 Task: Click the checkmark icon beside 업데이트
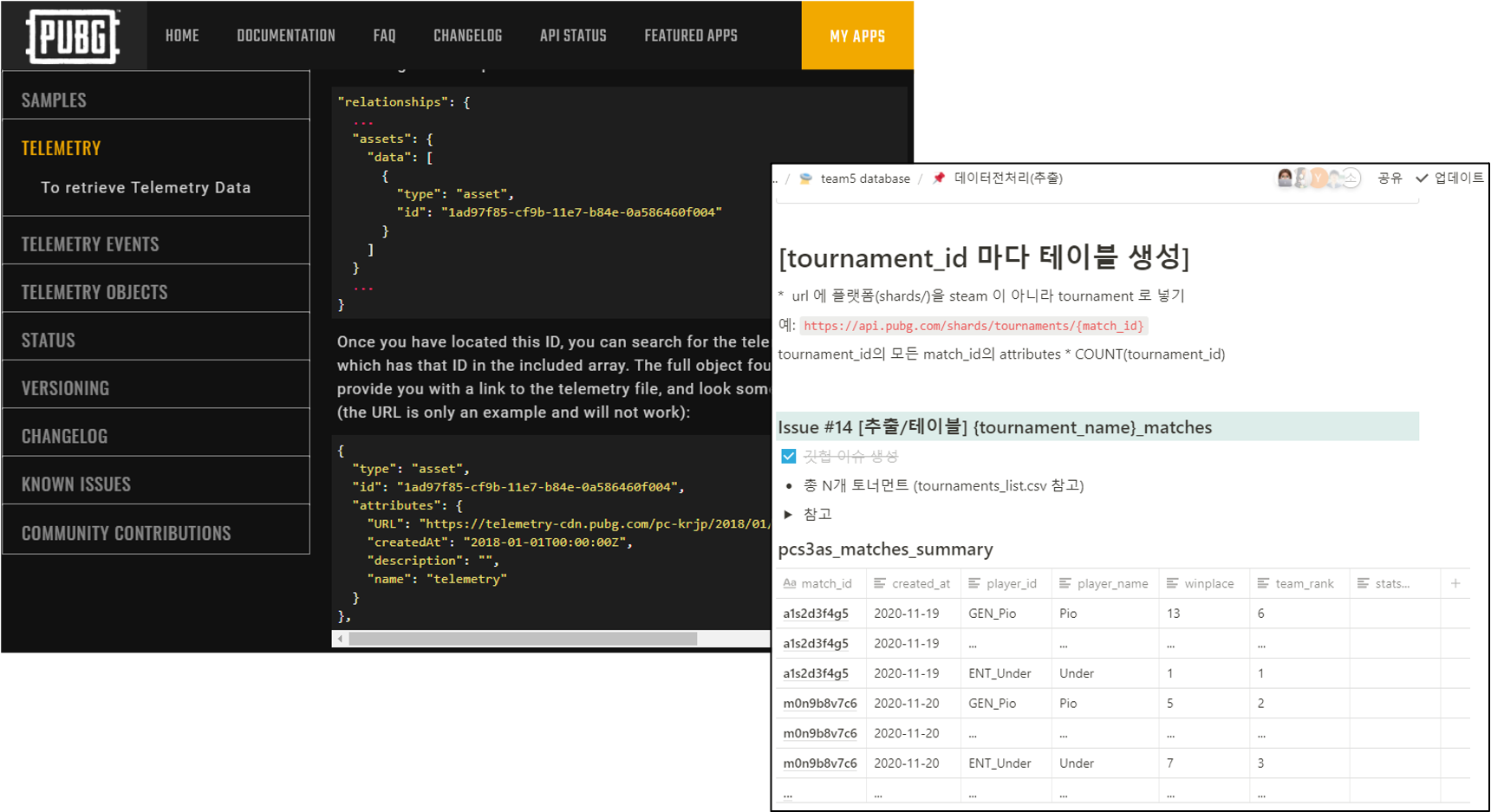pos(1422,178)
